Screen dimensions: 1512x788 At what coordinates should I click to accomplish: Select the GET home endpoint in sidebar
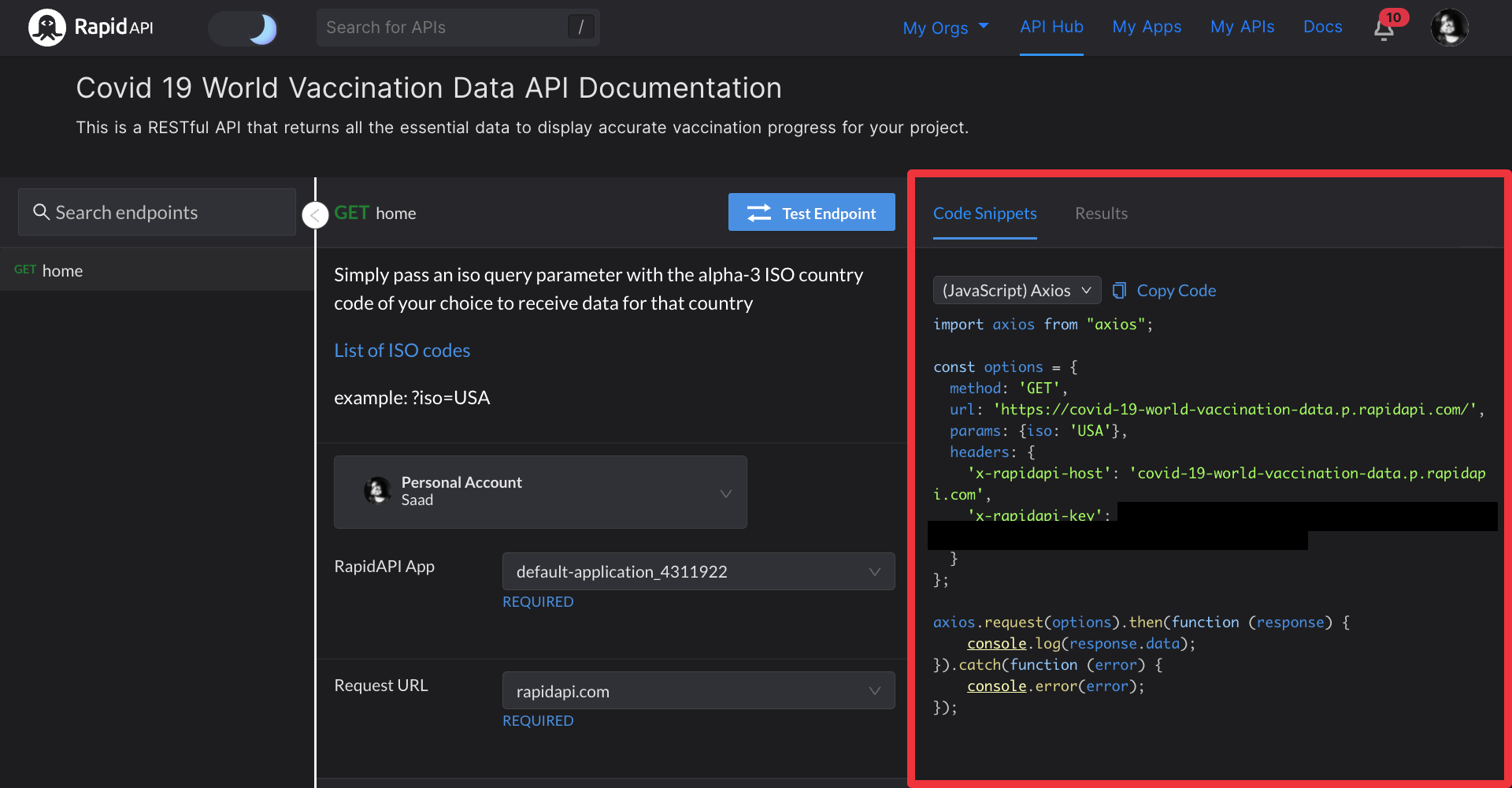pyautogui.click(x=157, y=270)
